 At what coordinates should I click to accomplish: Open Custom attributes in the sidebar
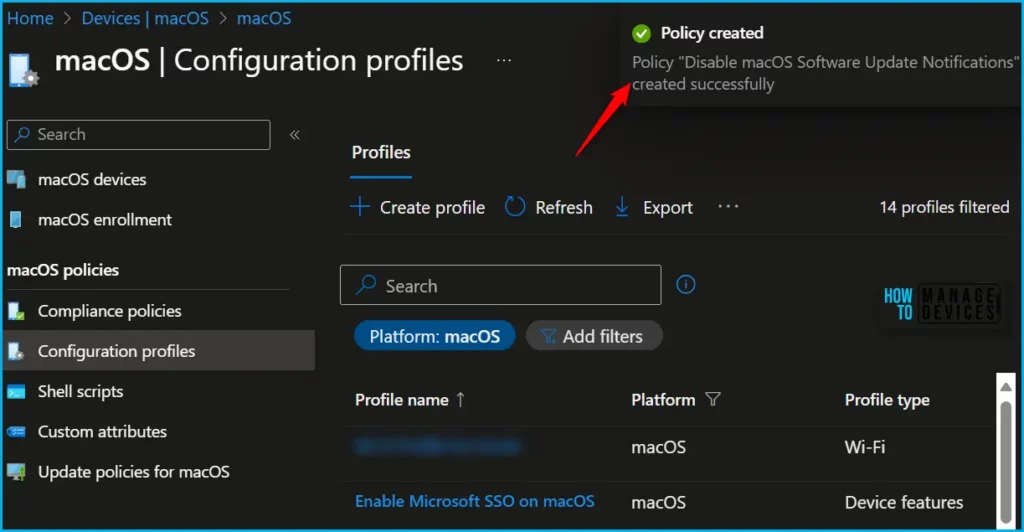[103, 432]
